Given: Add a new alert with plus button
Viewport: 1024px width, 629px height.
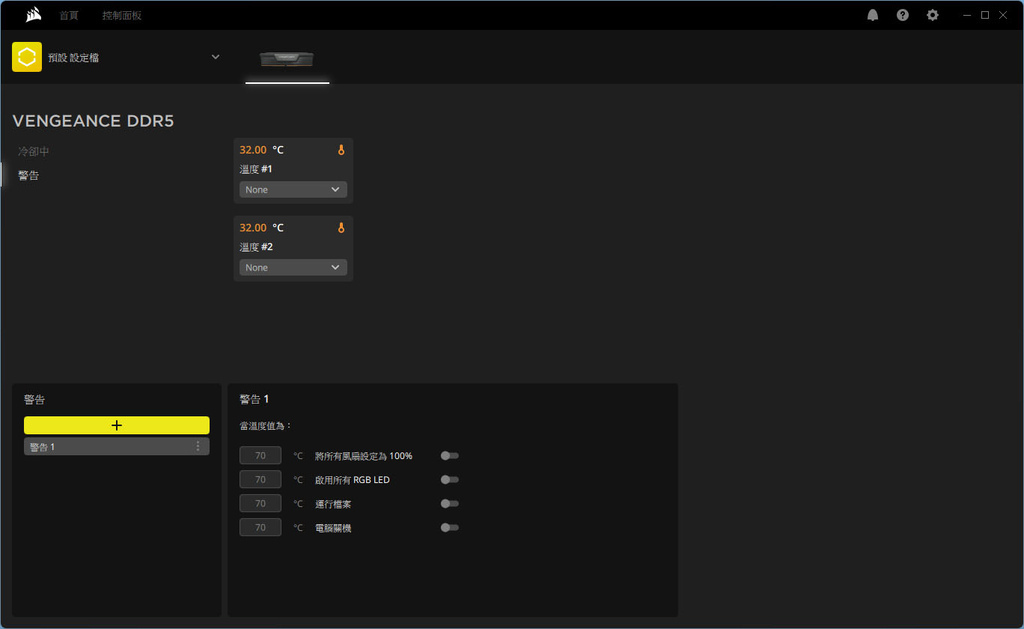Looking at the screenshot, I should [117, 425].
